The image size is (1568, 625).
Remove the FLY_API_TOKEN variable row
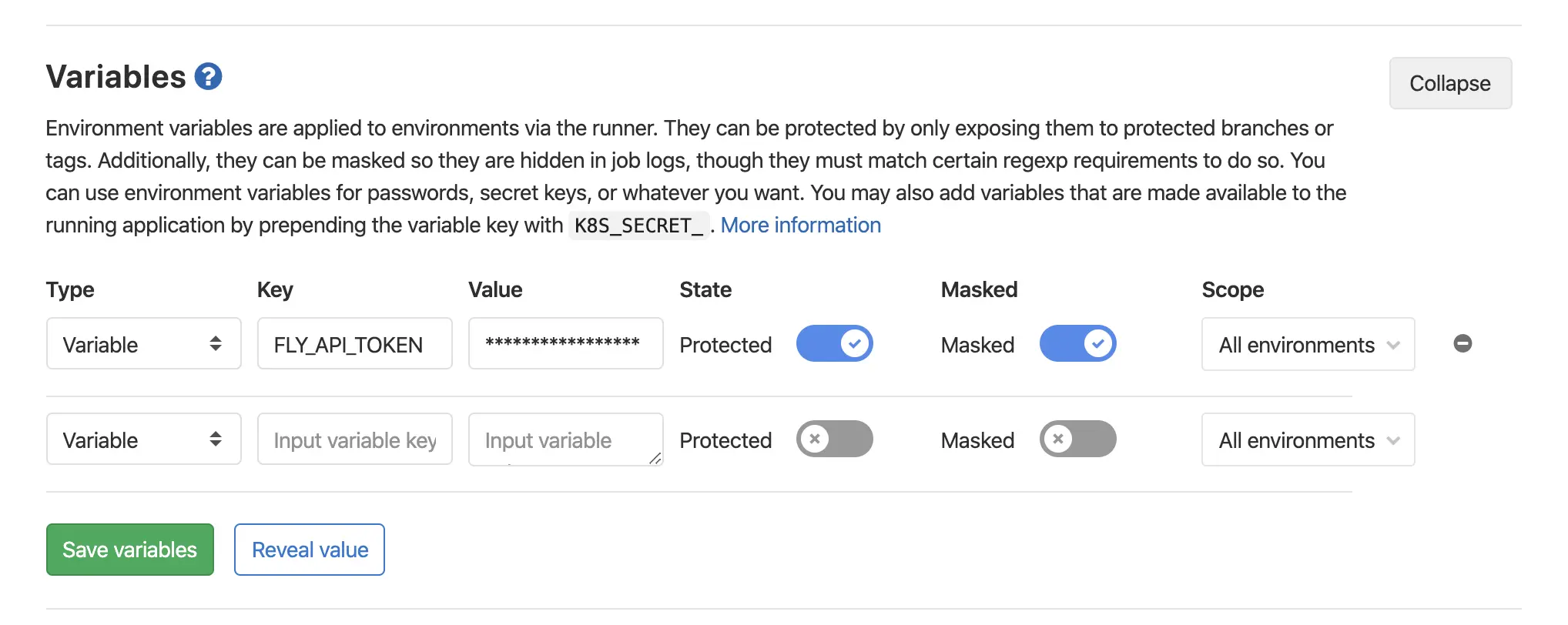coord(1462,343)
